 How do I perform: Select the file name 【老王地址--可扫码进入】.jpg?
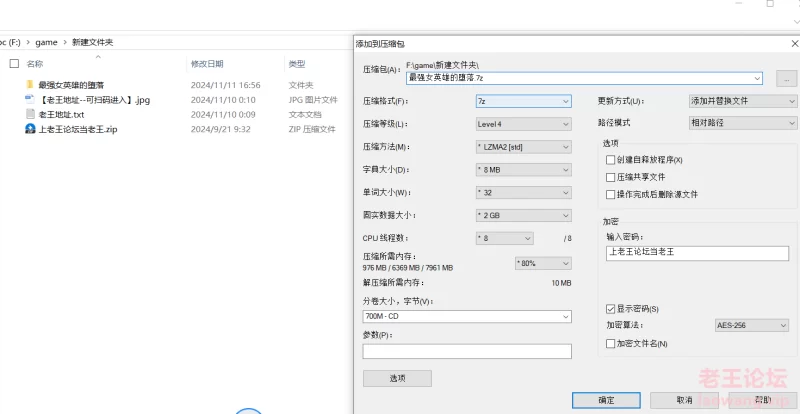(x=94, y=100)
